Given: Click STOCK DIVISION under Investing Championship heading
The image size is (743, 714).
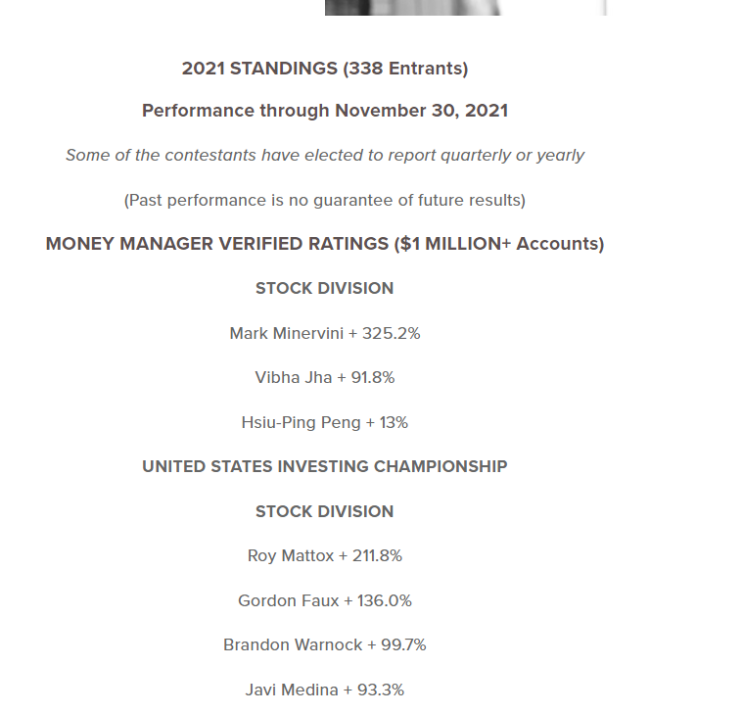Looking at the screenshot, I should pyautogui.click(x=325, y=511).
